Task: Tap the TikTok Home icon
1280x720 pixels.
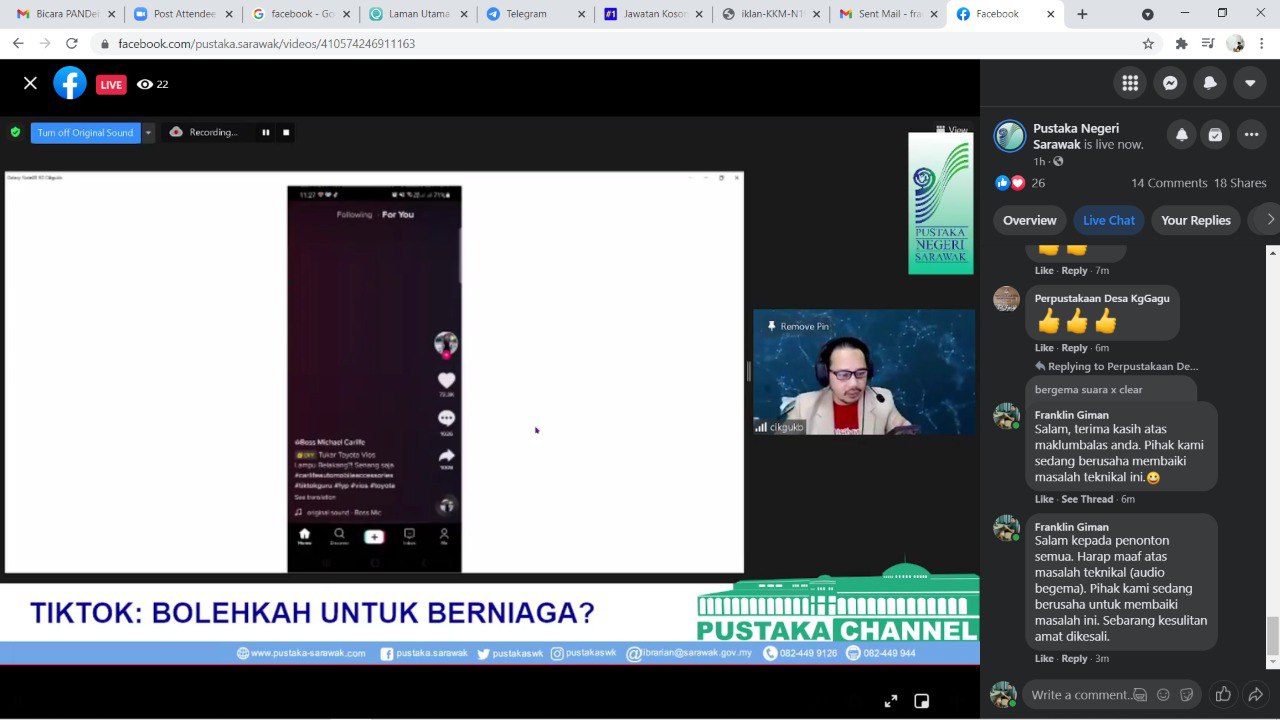Action: pos(304,536)
